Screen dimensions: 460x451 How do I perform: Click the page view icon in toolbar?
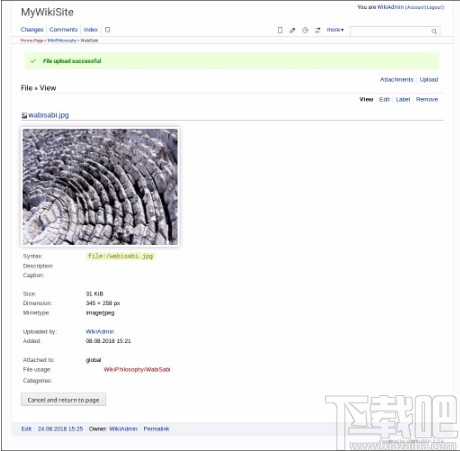pos(280,30)
